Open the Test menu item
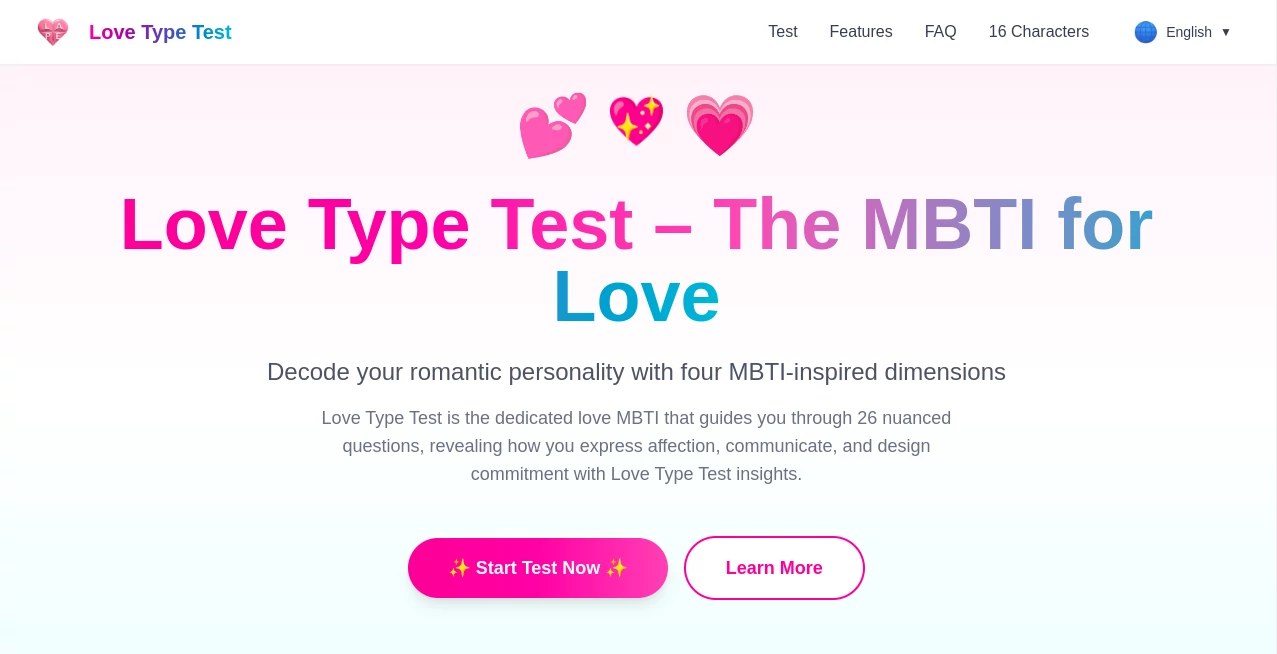 point(783,32)
